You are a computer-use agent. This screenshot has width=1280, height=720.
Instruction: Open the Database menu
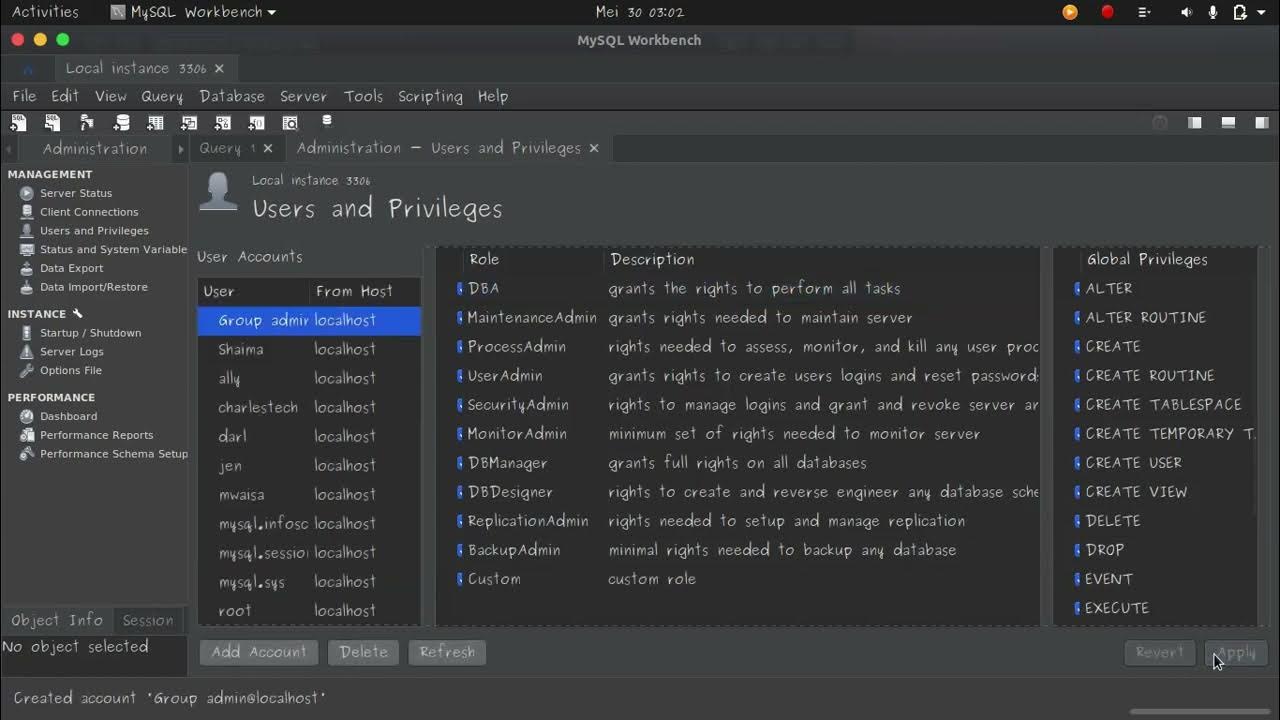(232, 96)
